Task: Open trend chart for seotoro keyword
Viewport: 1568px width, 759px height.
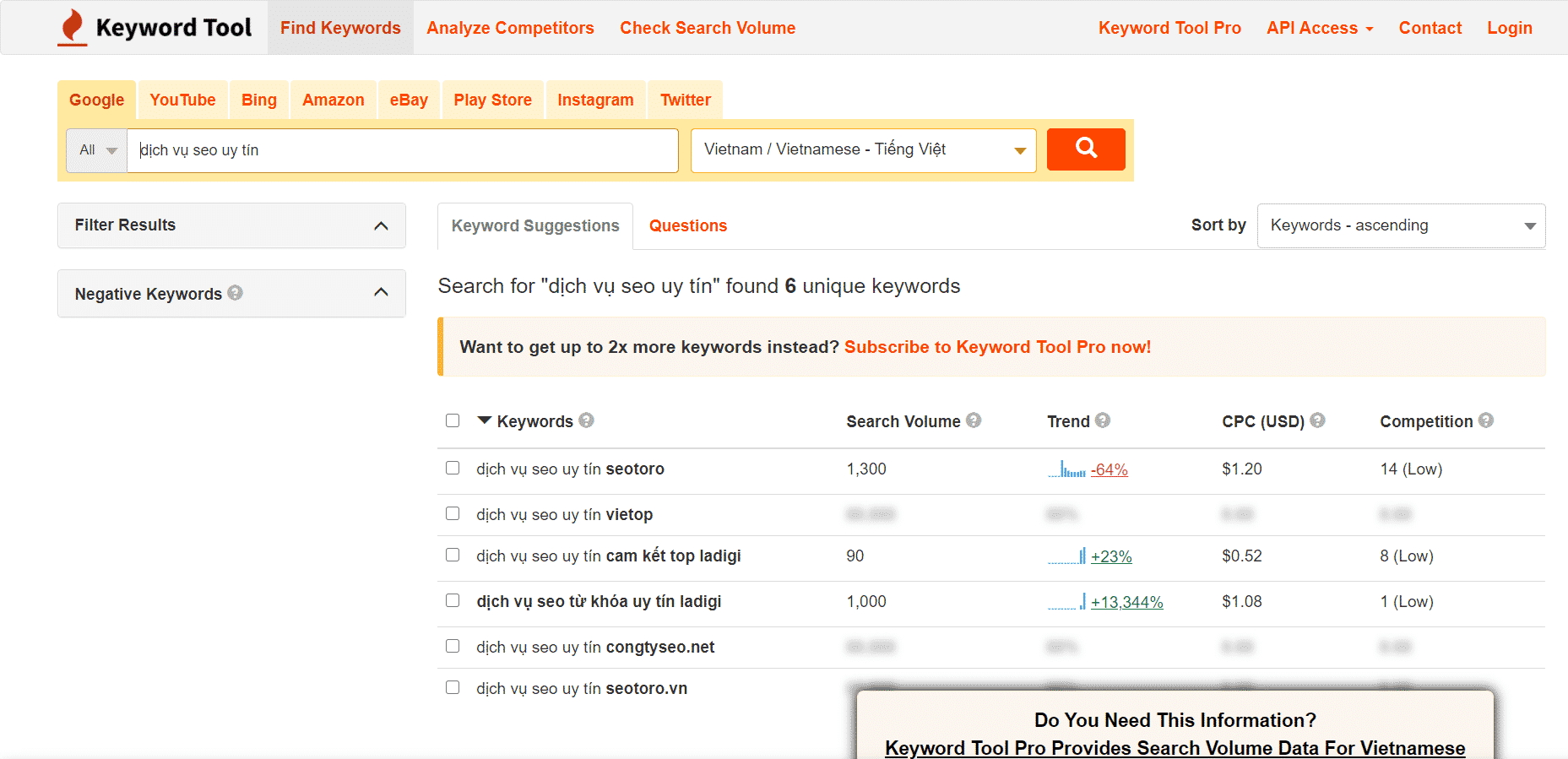Action: 1067,469
